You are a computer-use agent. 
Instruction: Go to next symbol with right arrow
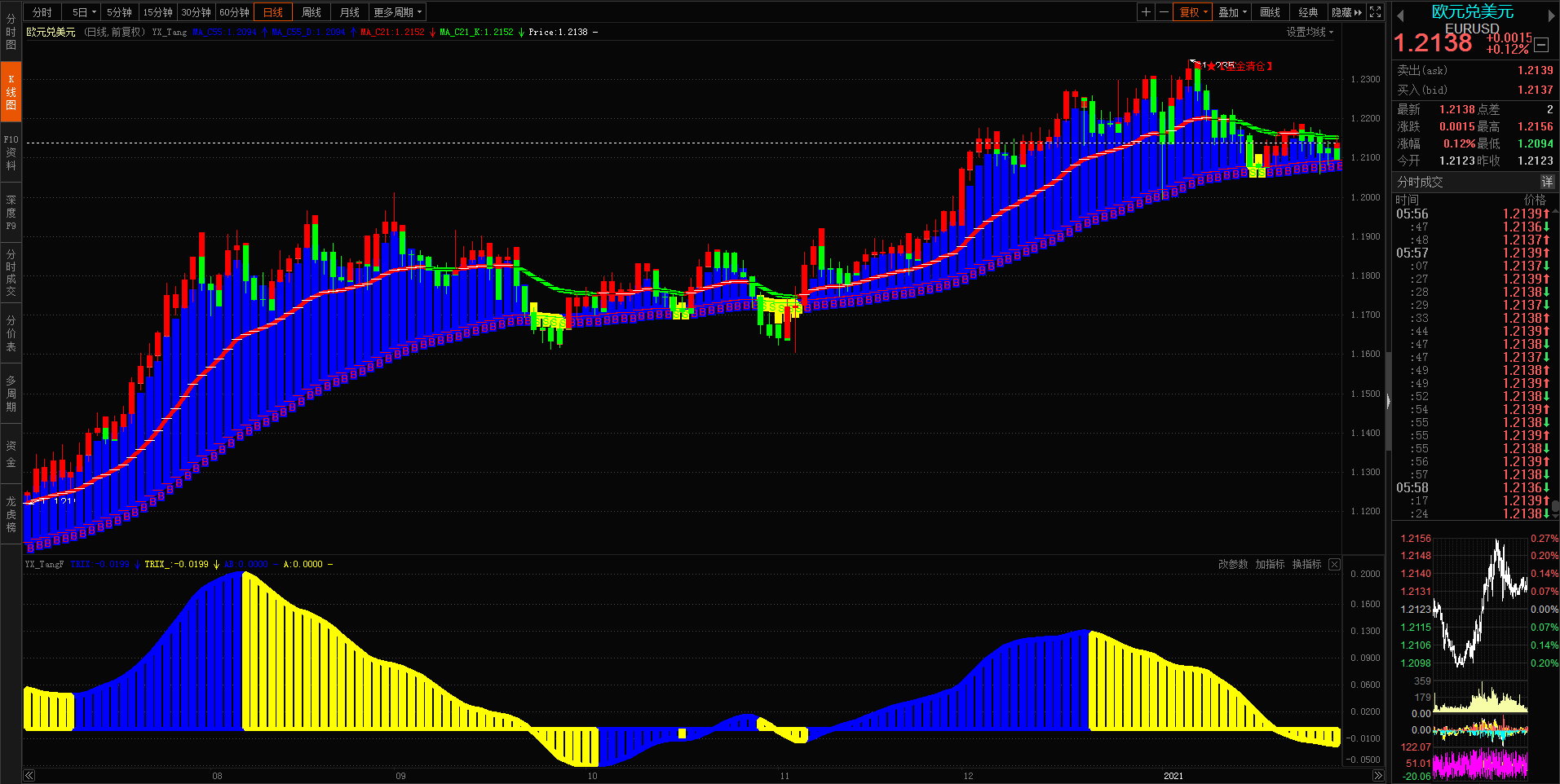point(1551,15)
